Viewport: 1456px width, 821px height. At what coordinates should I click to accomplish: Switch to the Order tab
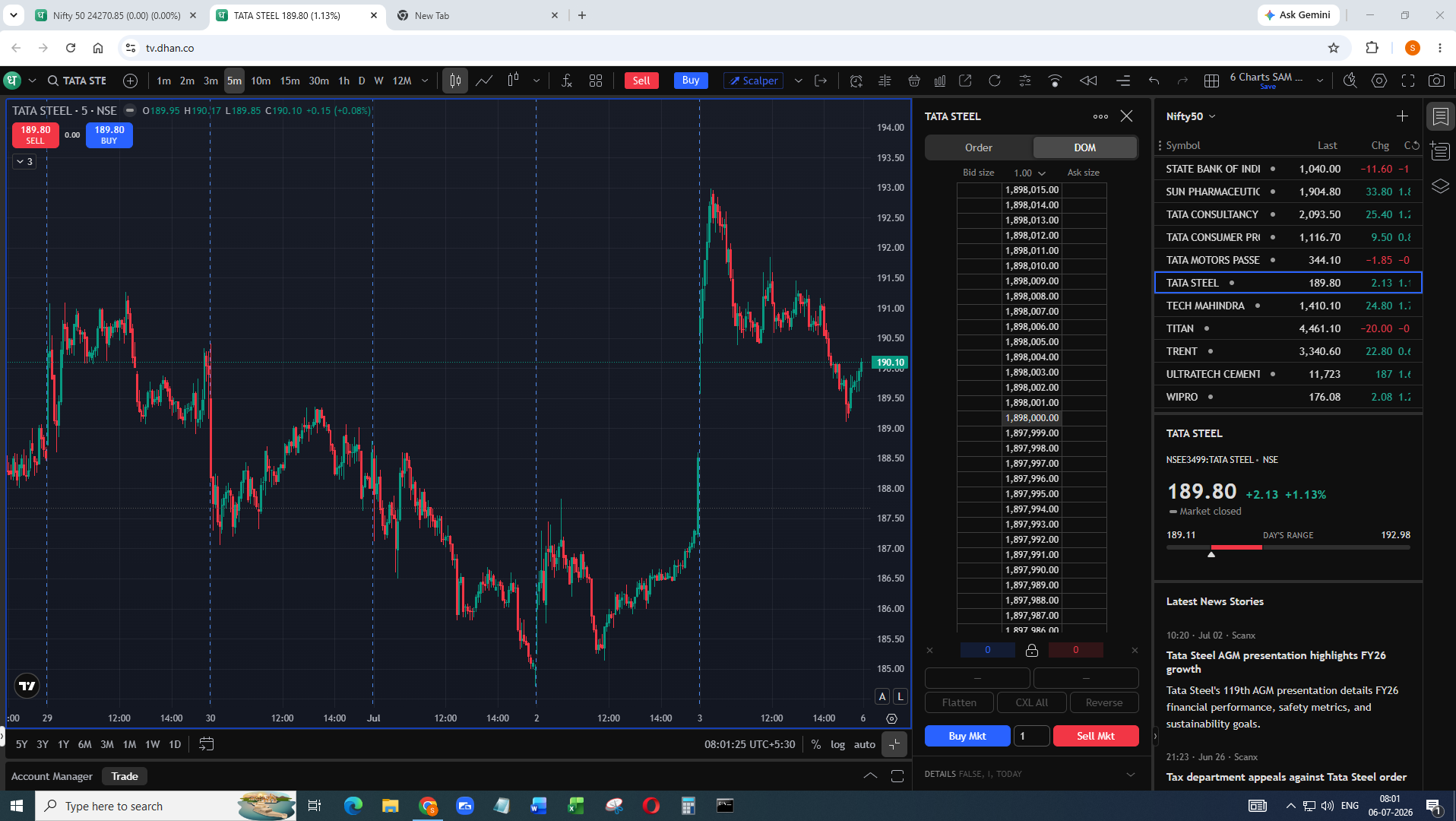point(979,147)
